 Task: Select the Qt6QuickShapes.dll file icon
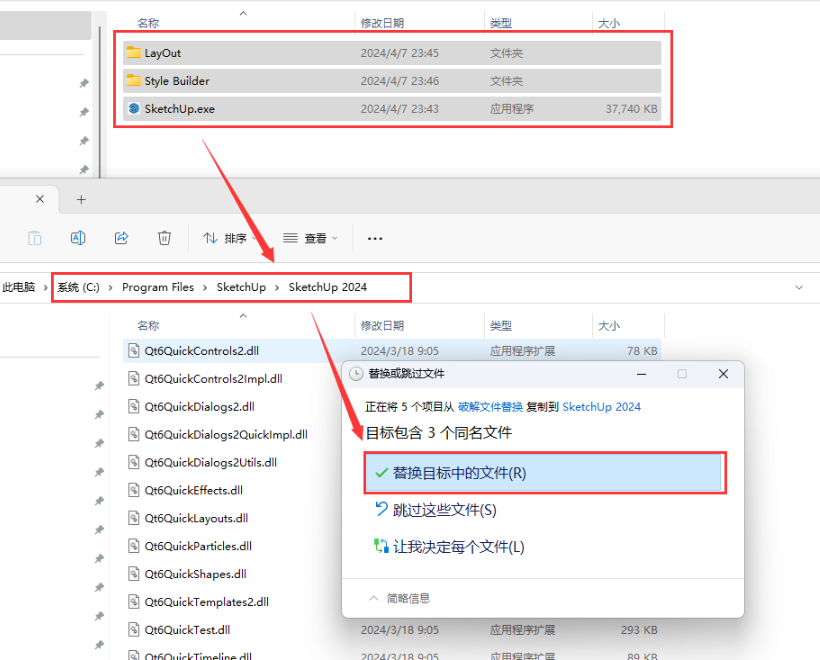click(134, 574)
